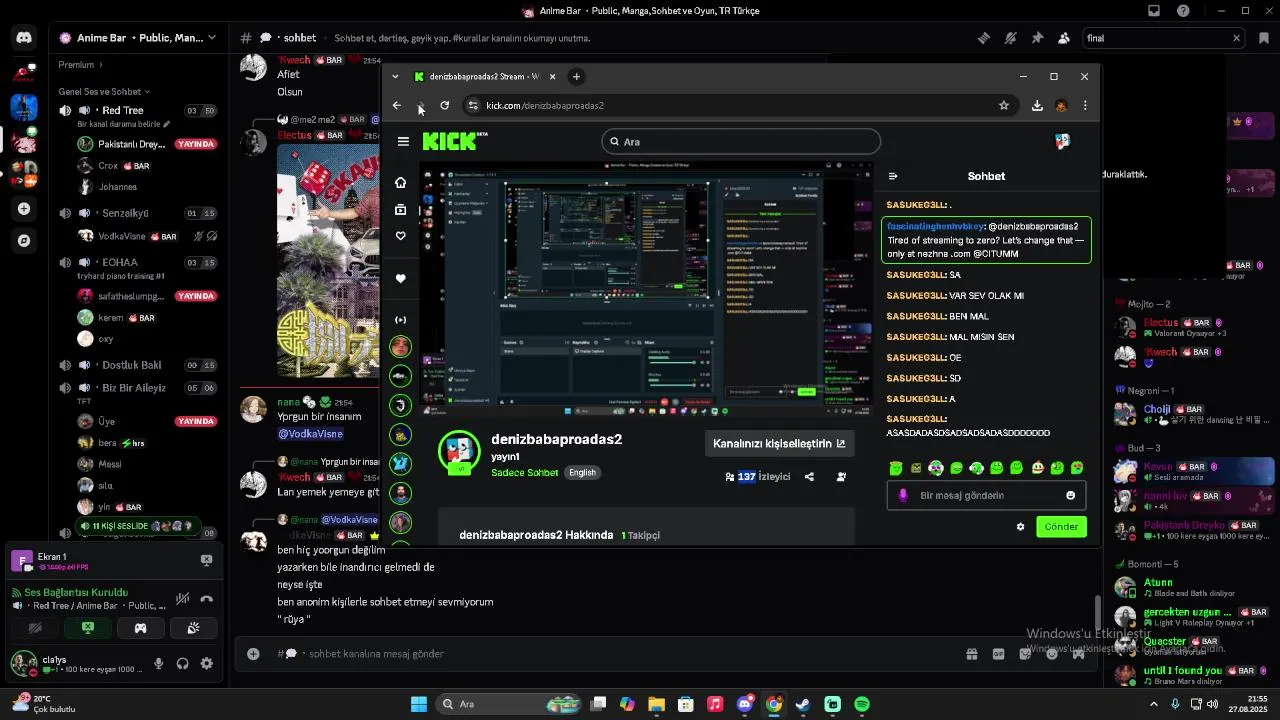Open gift icon in Discord message bar
The image size is (1280, 720).
(971, 654)
